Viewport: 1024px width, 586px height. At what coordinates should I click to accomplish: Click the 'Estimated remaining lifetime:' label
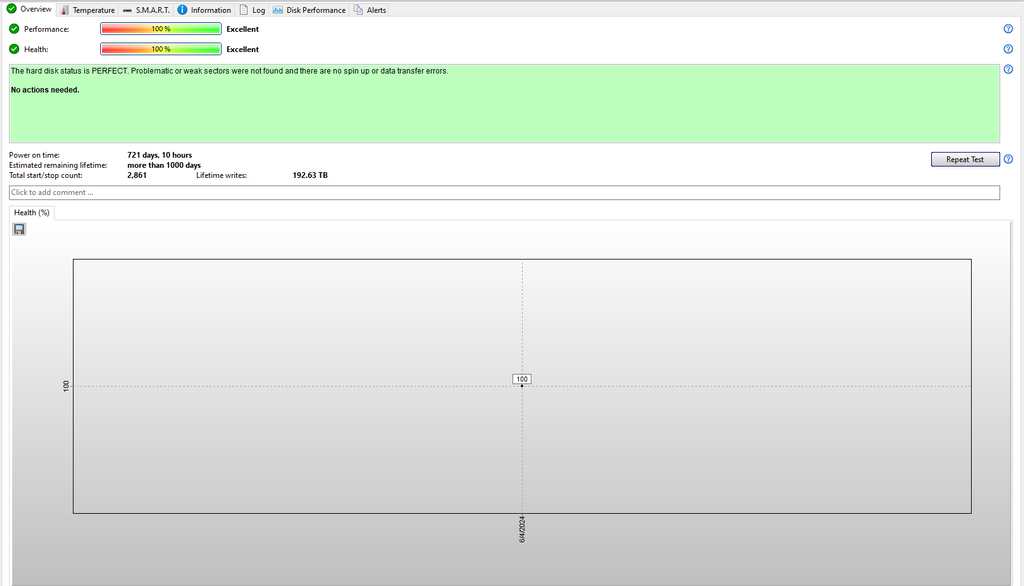[x=57, y=165]
